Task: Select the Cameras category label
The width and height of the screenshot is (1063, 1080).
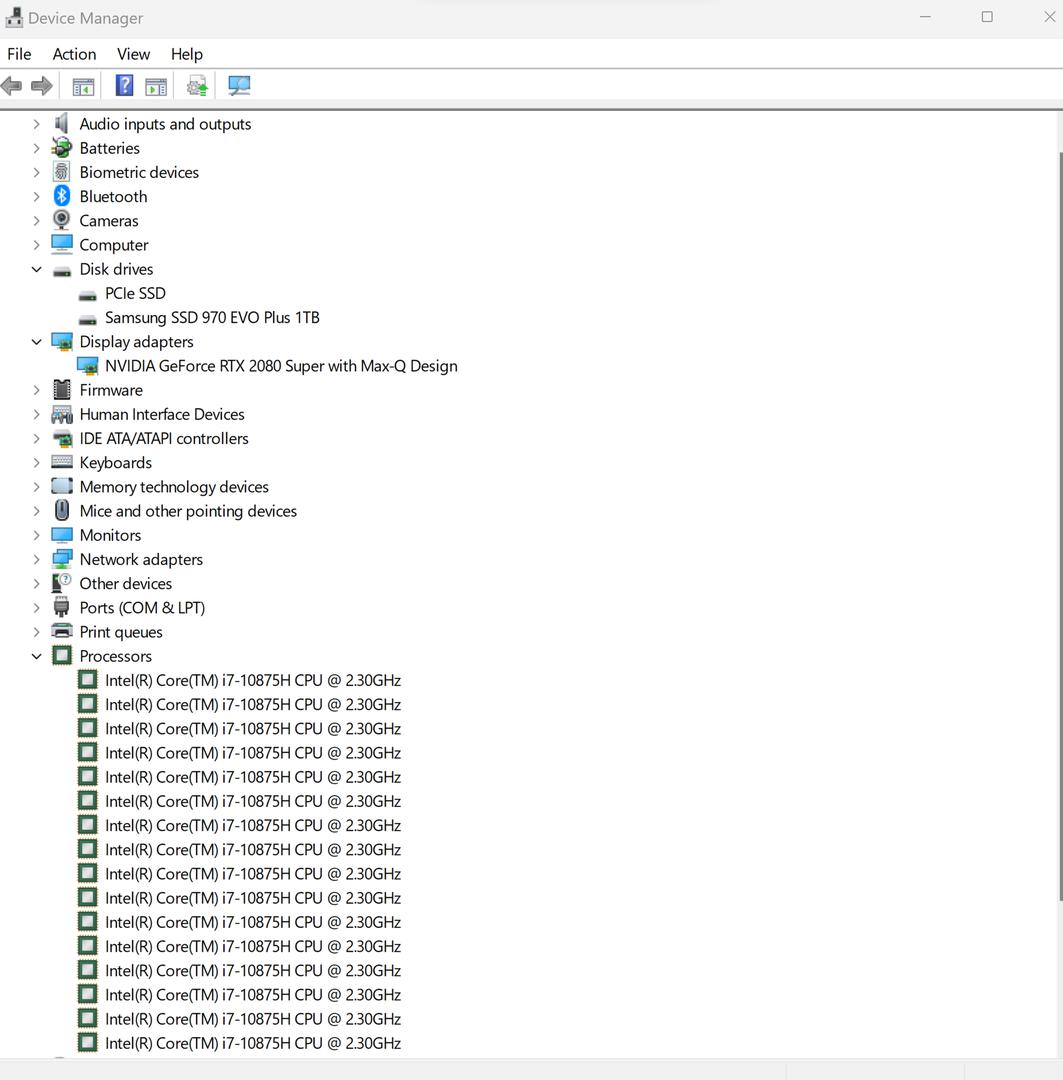Action: click(109, 221)
